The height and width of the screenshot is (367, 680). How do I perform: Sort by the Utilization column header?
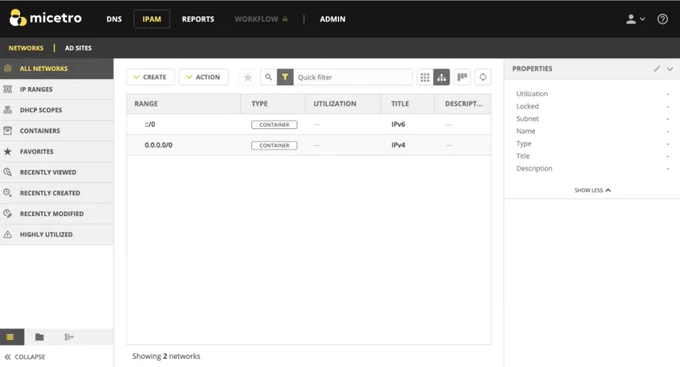[x=343, y=104]
